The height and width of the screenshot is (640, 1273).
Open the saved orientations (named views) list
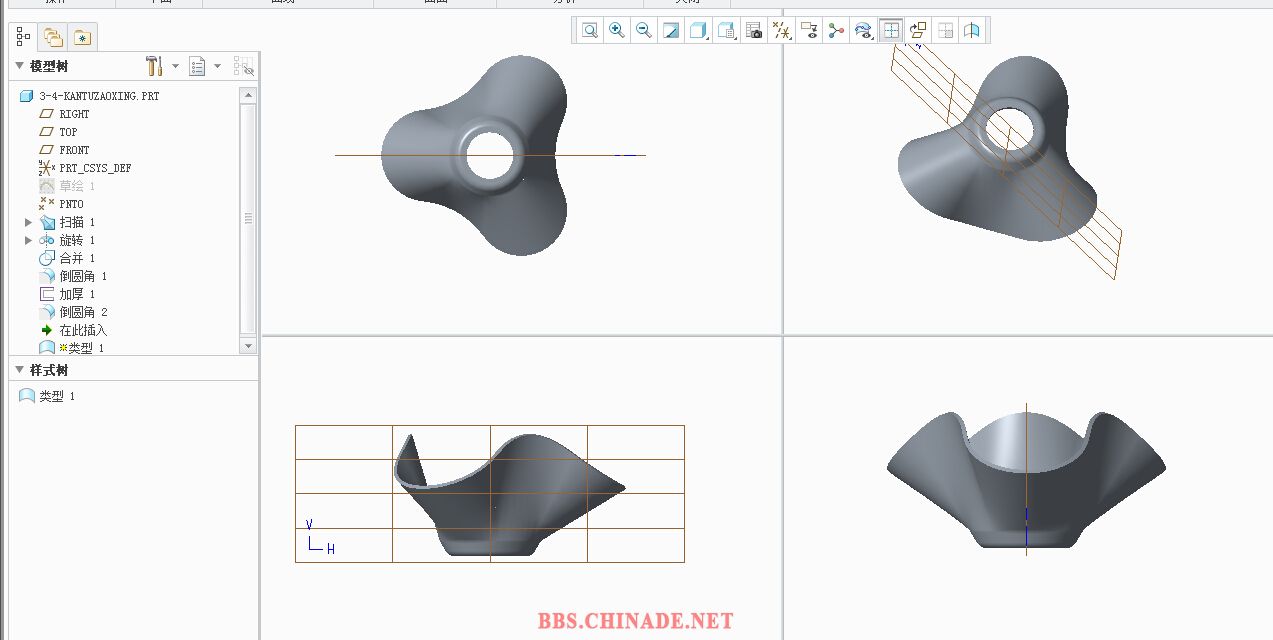pyautogui.click(x=727, y=31)
